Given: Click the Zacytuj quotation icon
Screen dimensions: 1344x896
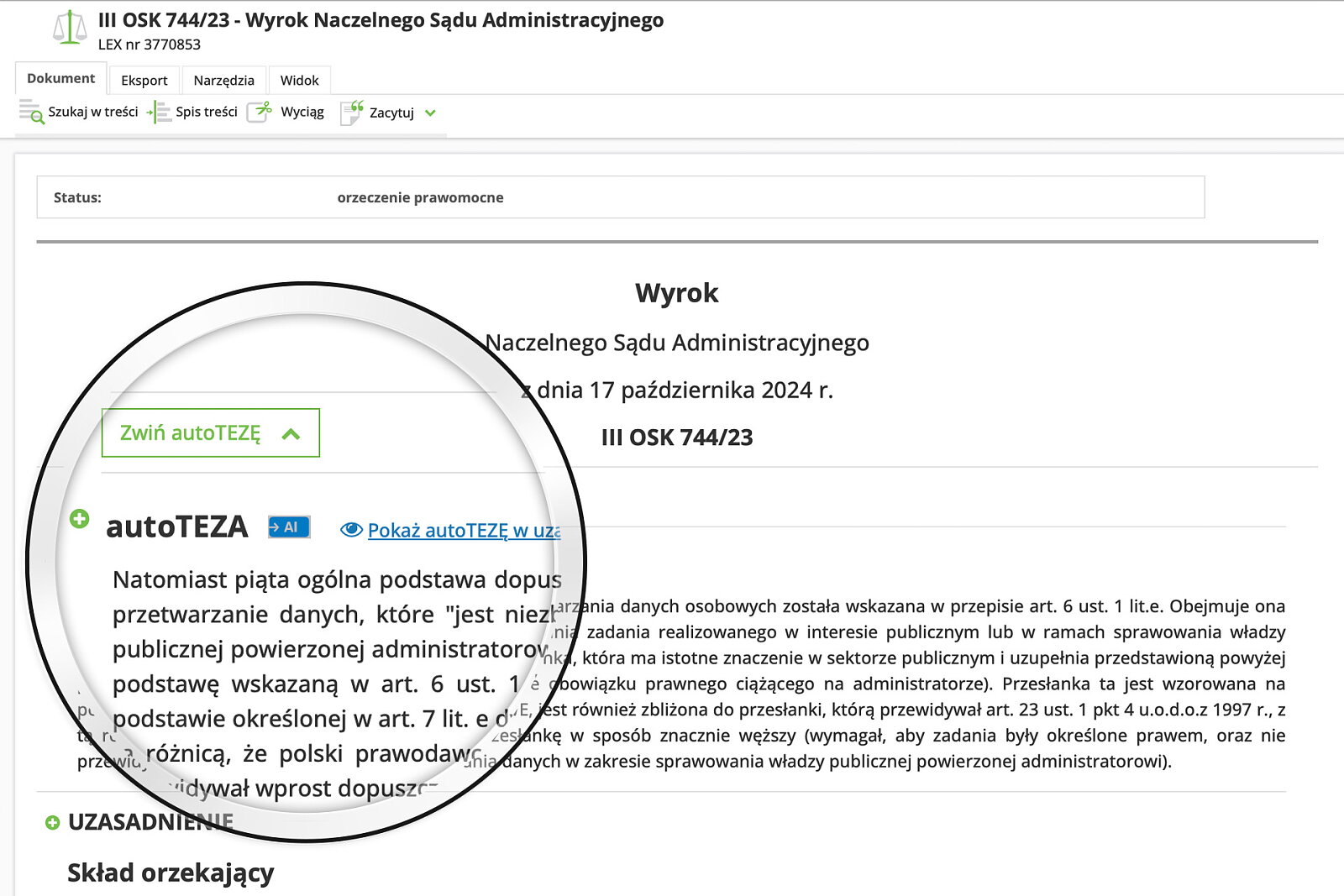Looking at the screenshot, I should pyautogui.click(x=351, y=112).
